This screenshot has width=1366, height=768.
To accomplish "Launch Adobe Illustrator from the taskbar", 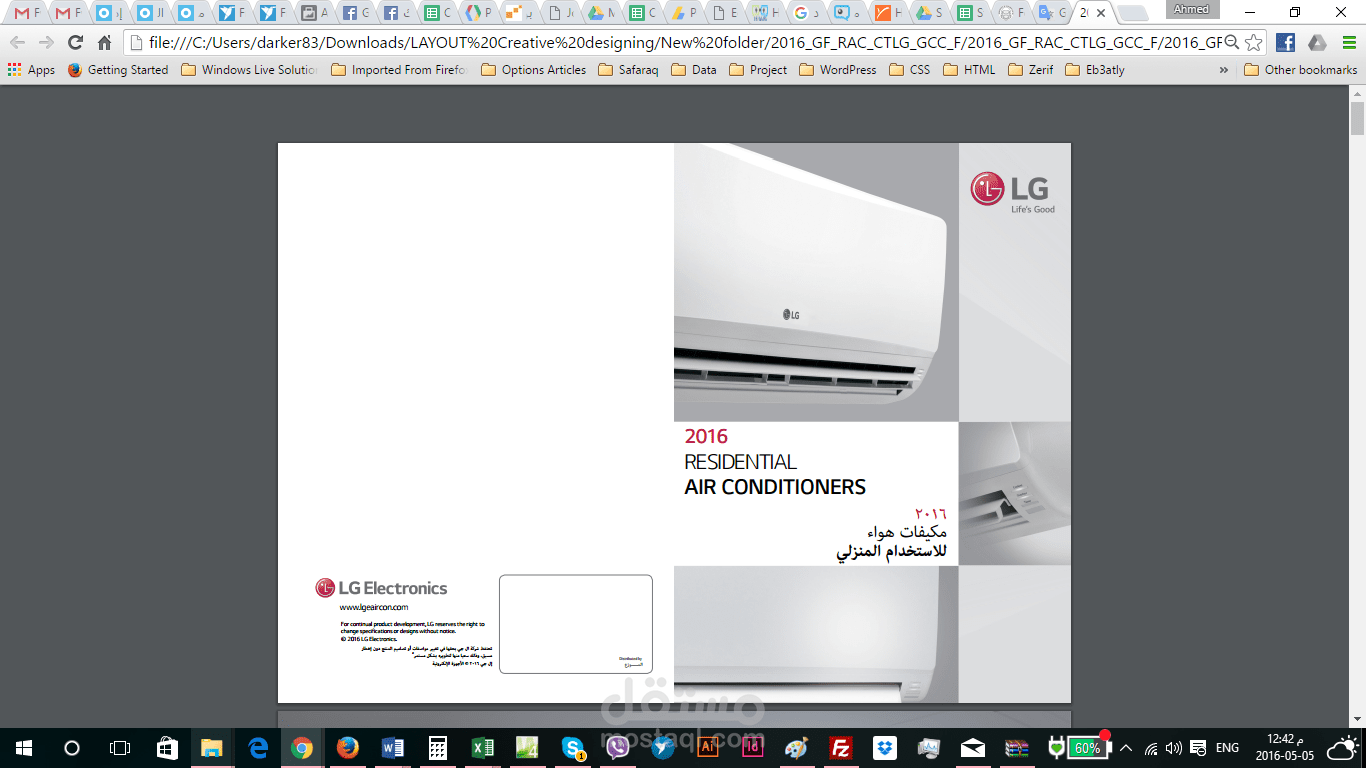I will [708, 748].
